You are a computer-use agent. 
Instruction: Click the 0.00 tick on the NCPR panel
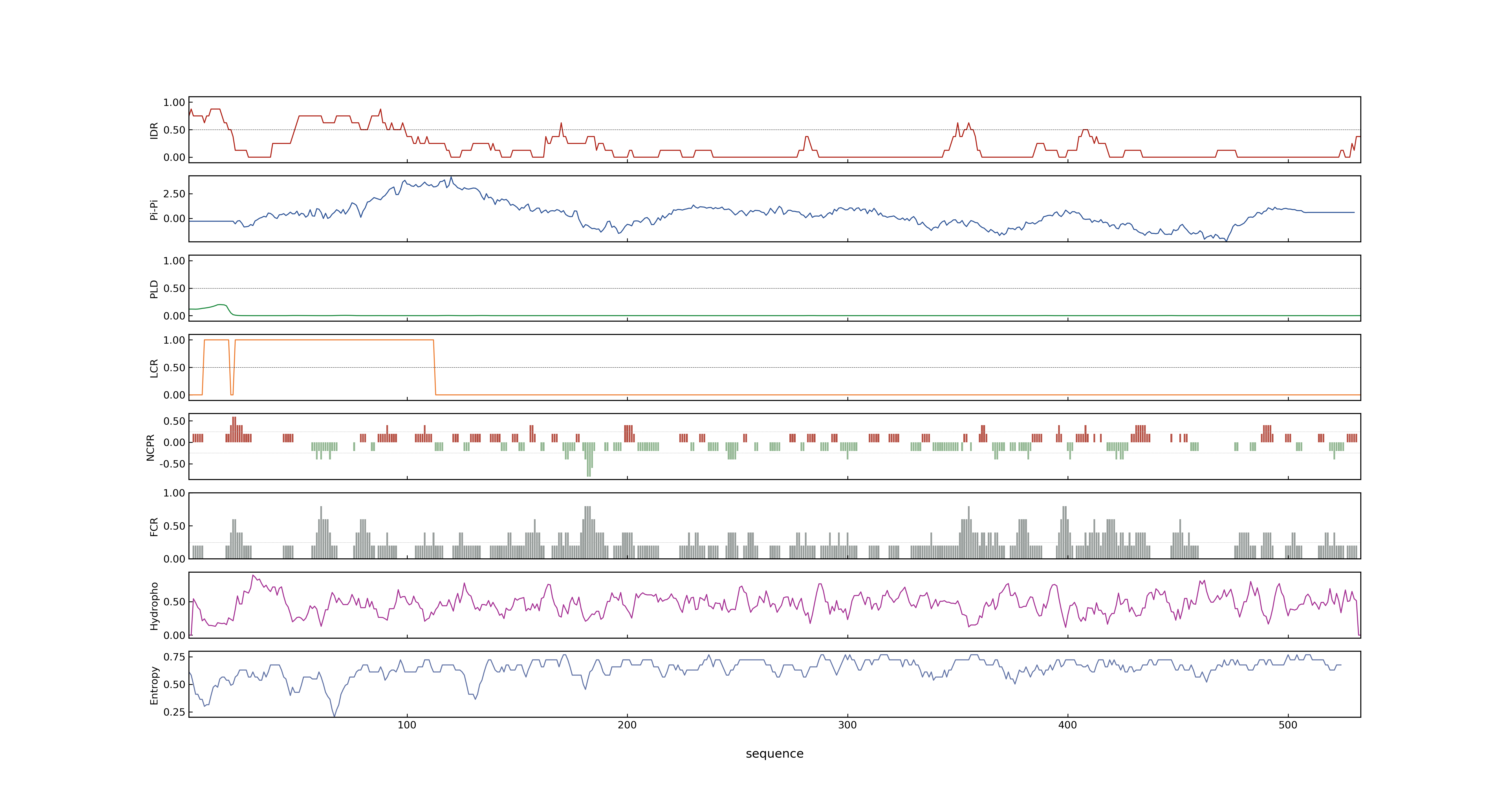(x=174, y=442)
